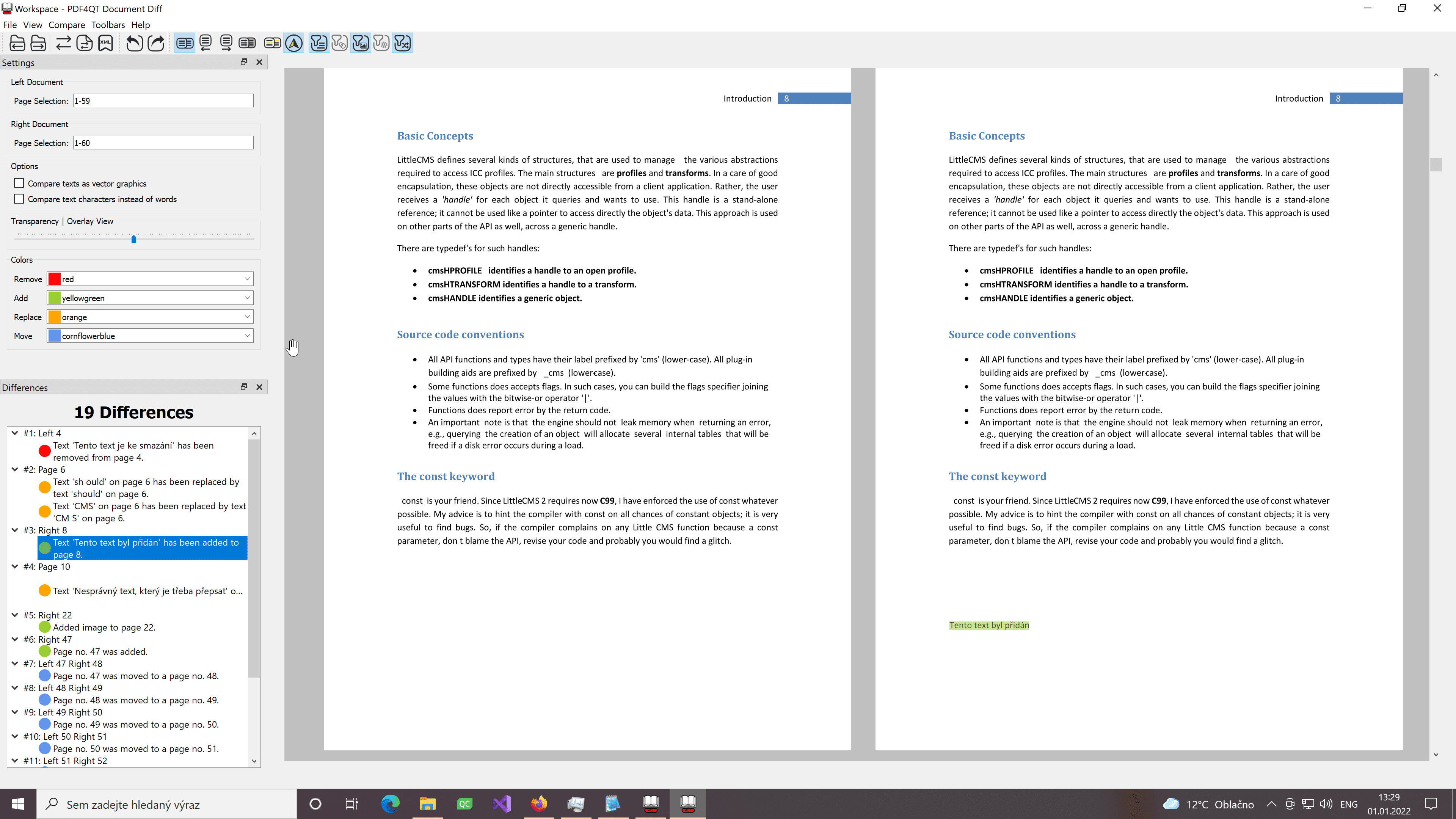Go to the next difference
1456x819 pixels.
pyautogui.click(x=155, y=43)
